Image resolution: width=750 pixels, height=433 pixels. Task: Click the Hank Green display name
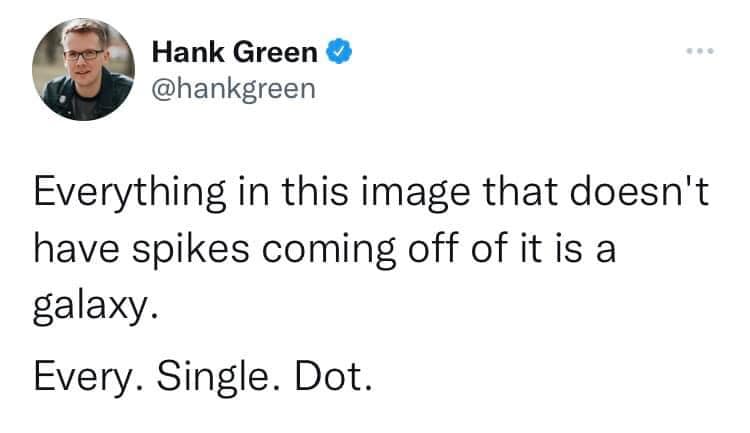click(236, 50)
